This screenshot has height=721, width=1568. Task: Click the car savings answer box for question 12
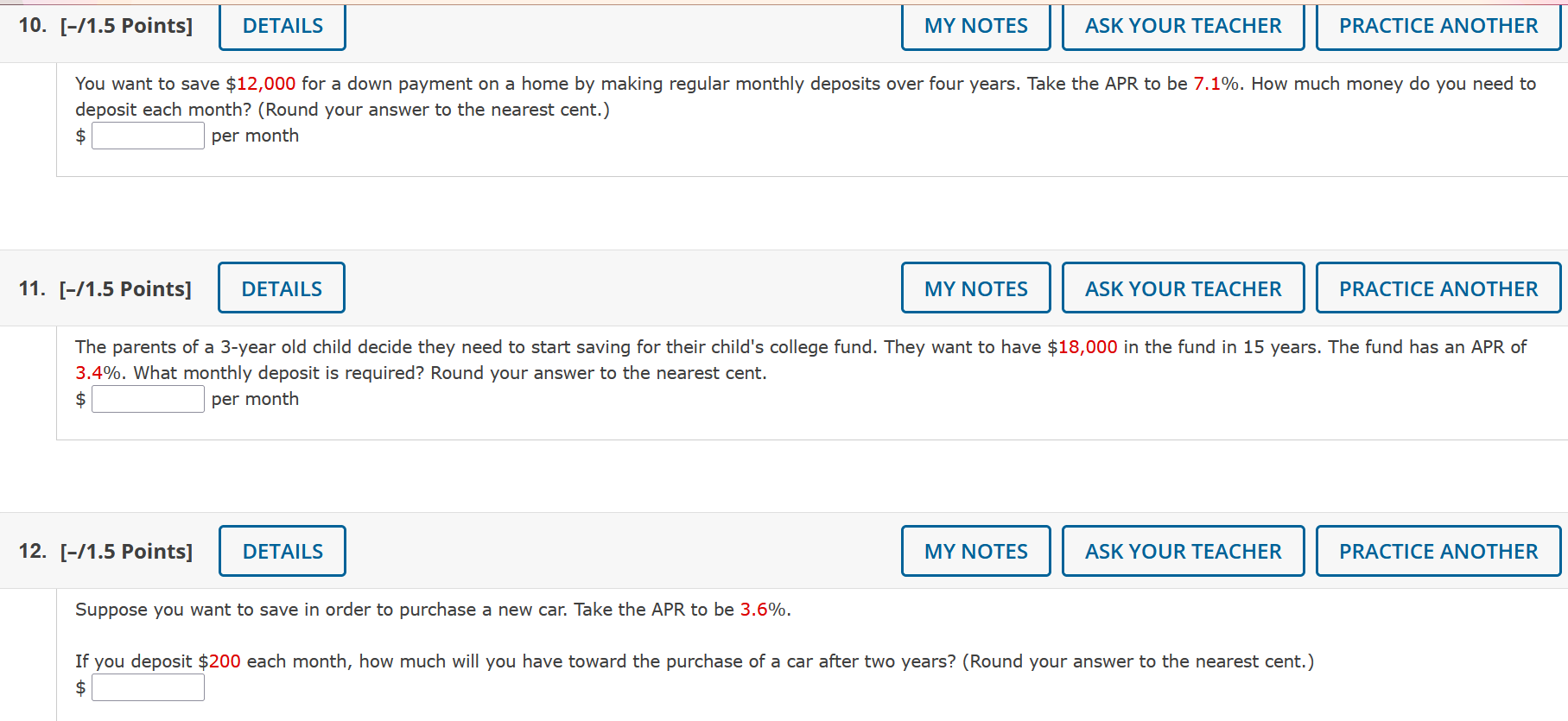(x=148, y=686)
